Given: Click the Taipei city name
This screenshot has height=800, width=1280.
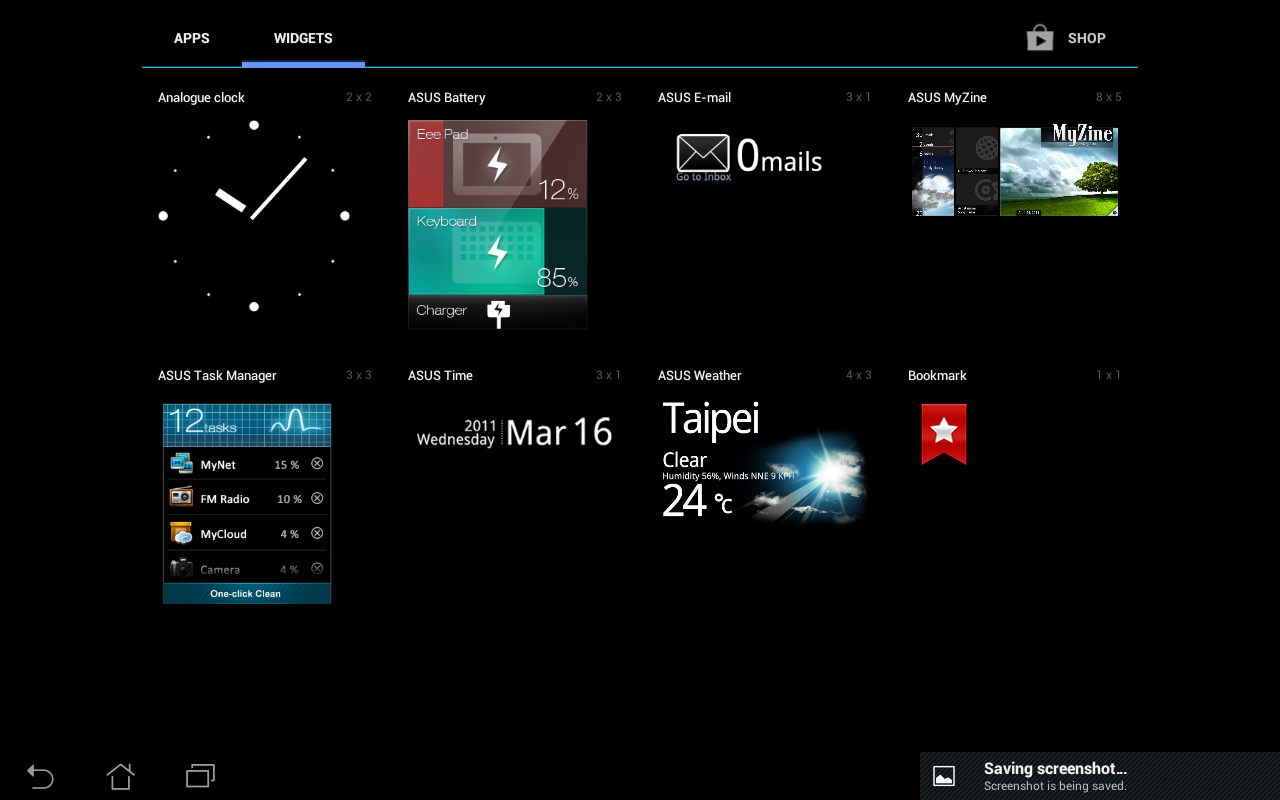Looking at the screenshot, I should point(711,420).
